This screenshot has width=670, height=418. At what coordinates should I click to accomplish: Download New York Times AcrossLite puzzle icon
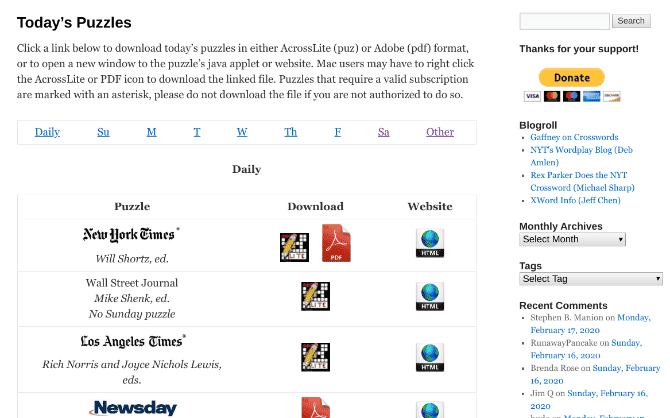294,247
